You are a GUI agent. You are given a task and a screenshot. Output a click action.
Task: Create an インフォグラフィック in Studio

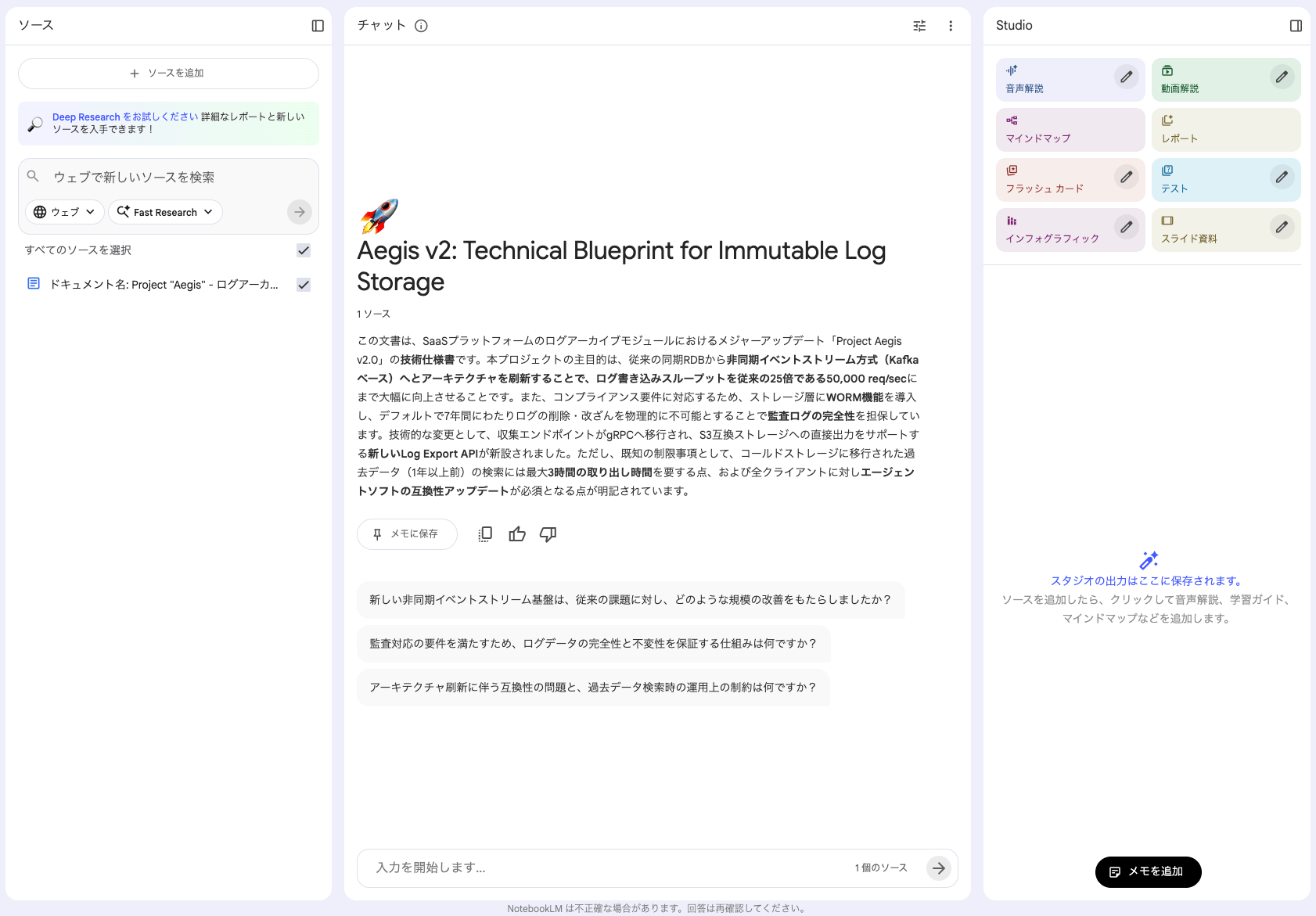(x=1052, y=229)
